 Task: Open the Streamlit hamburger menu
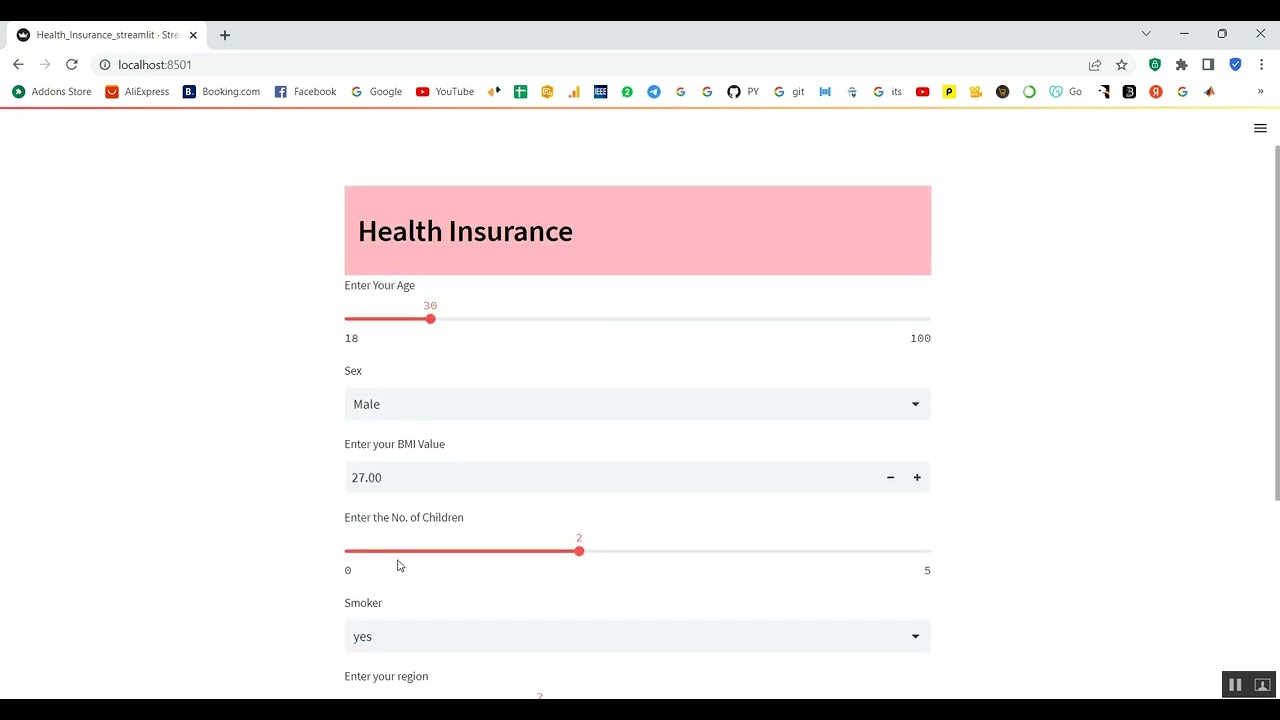click(x=1260, y=128)
